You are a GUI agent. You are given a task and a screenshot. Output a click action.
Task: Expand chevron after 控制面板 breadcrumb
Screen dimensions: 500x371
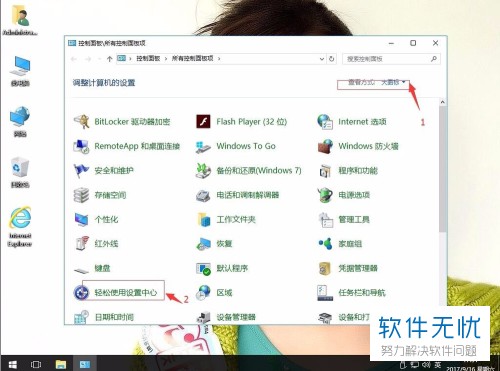166,59
